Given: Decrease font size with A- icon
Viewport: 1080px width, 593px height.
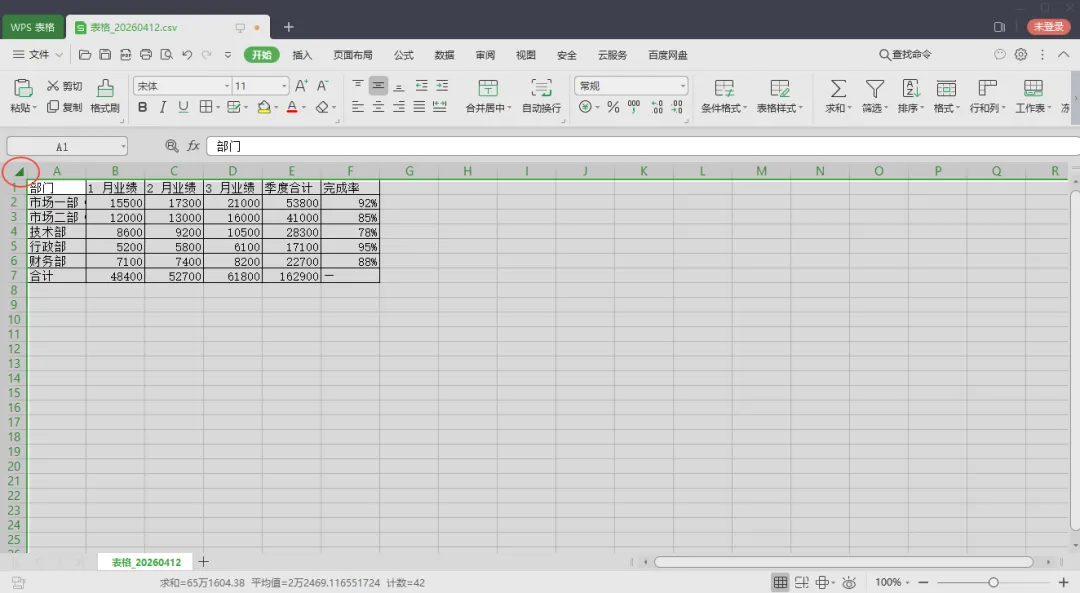Looking at the screenshot, I should (x=322, y=85).
